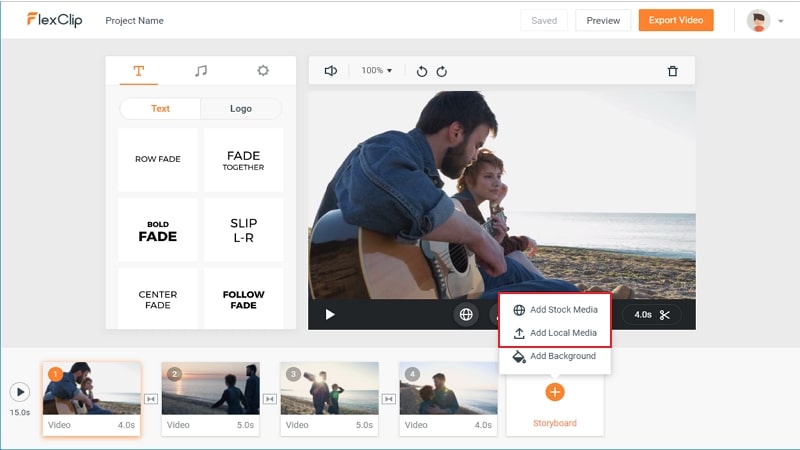
Task: Play the preview video
Action: coord(330,314)
